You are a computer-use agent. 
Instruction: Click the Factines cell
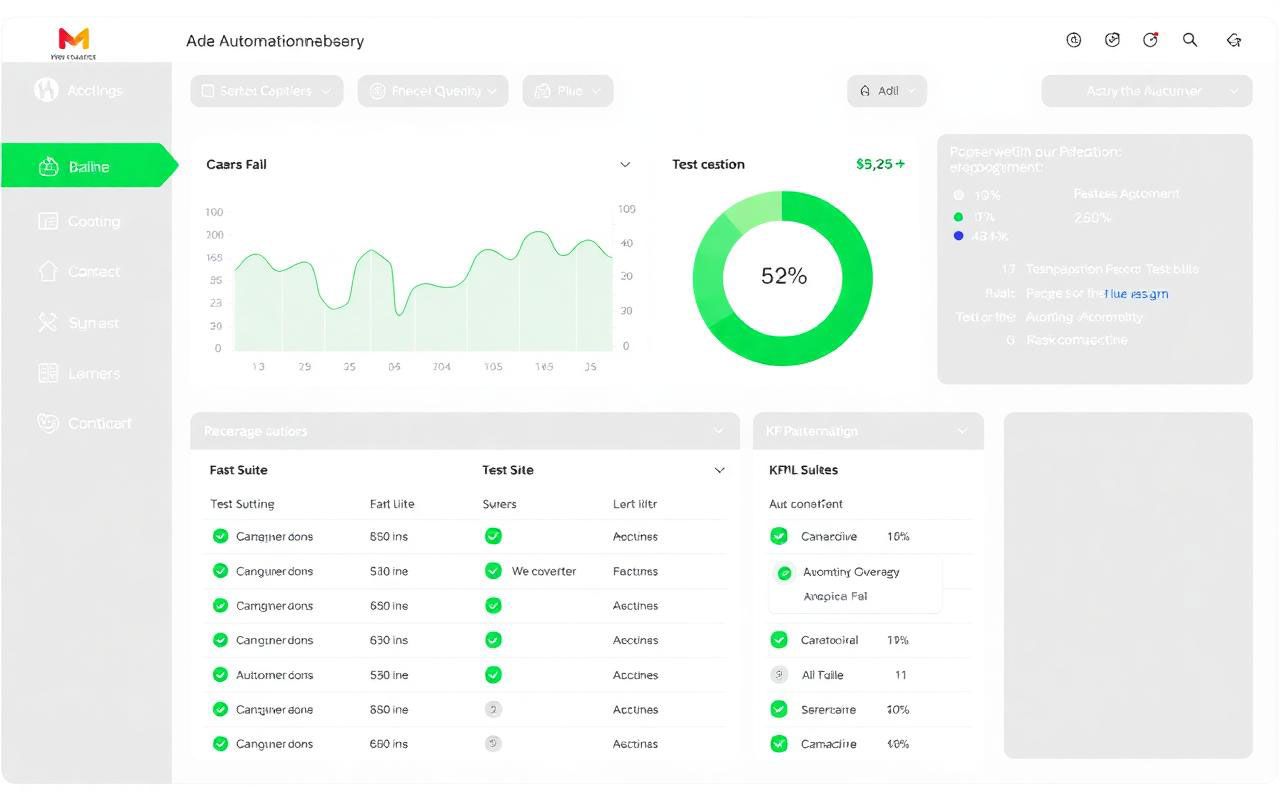(635, 571)
